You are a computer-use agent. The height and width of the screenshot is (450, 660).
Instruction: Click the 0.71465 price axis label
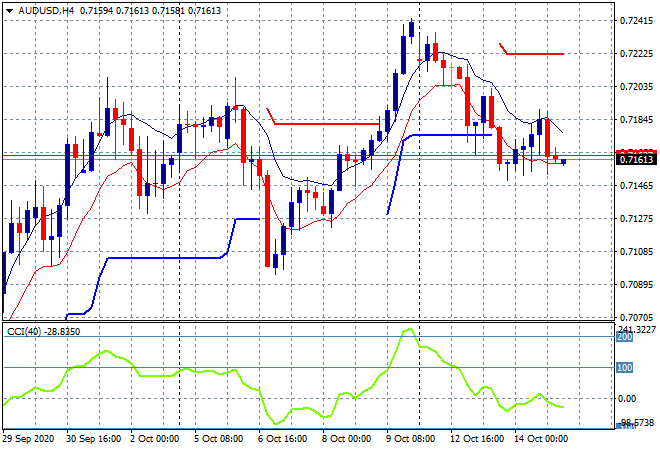(636, 186)
